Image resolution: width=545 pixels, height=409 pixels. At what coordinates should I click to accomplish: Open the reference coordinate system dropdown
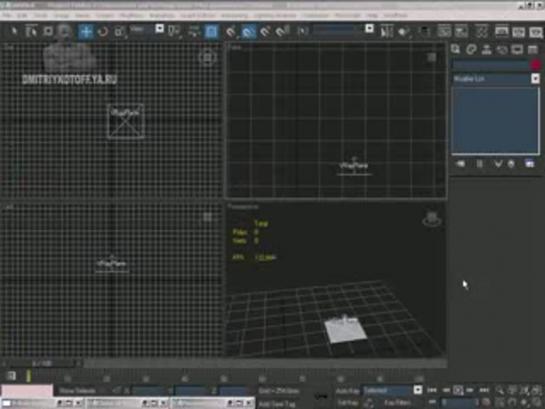146,29
